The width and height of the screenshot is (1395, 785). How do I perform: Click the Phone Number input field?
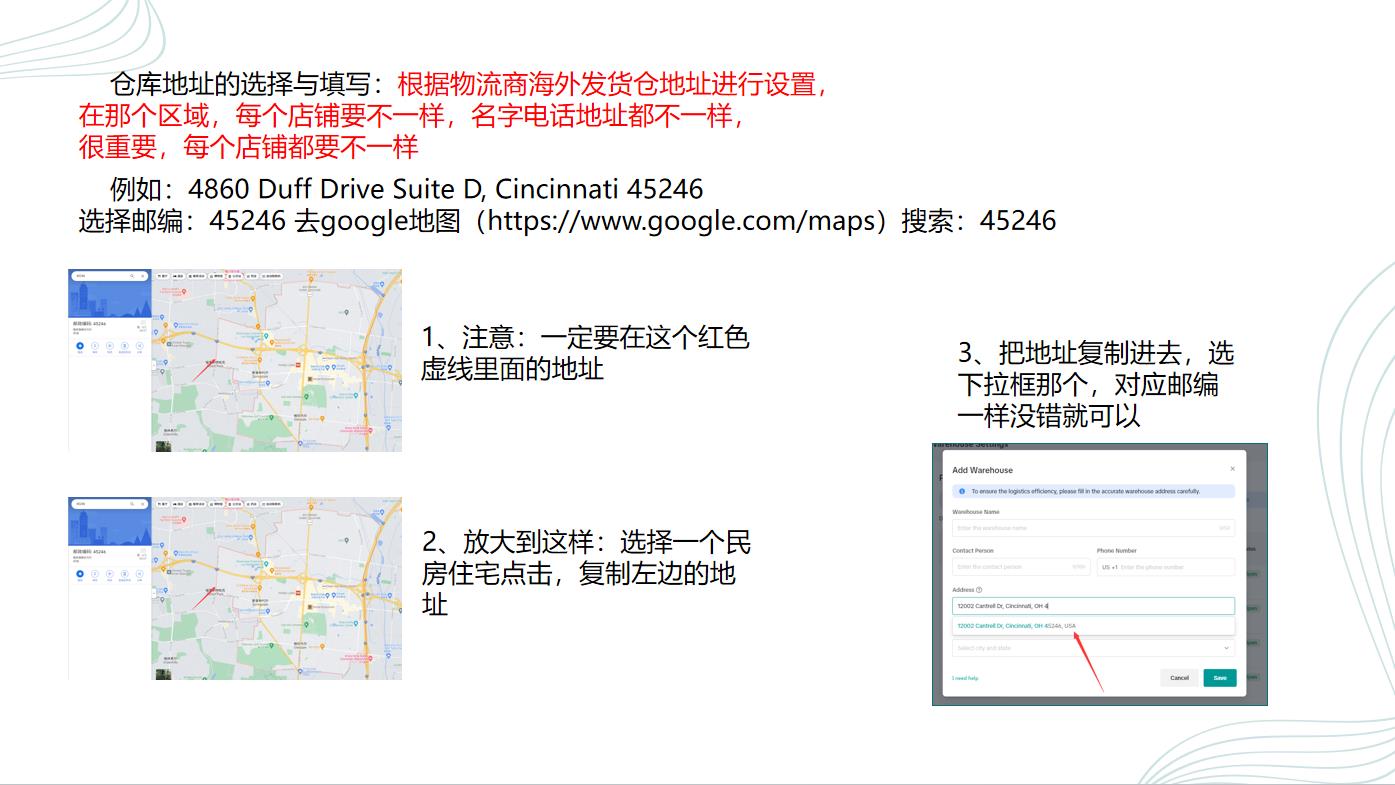point(1166,567)
